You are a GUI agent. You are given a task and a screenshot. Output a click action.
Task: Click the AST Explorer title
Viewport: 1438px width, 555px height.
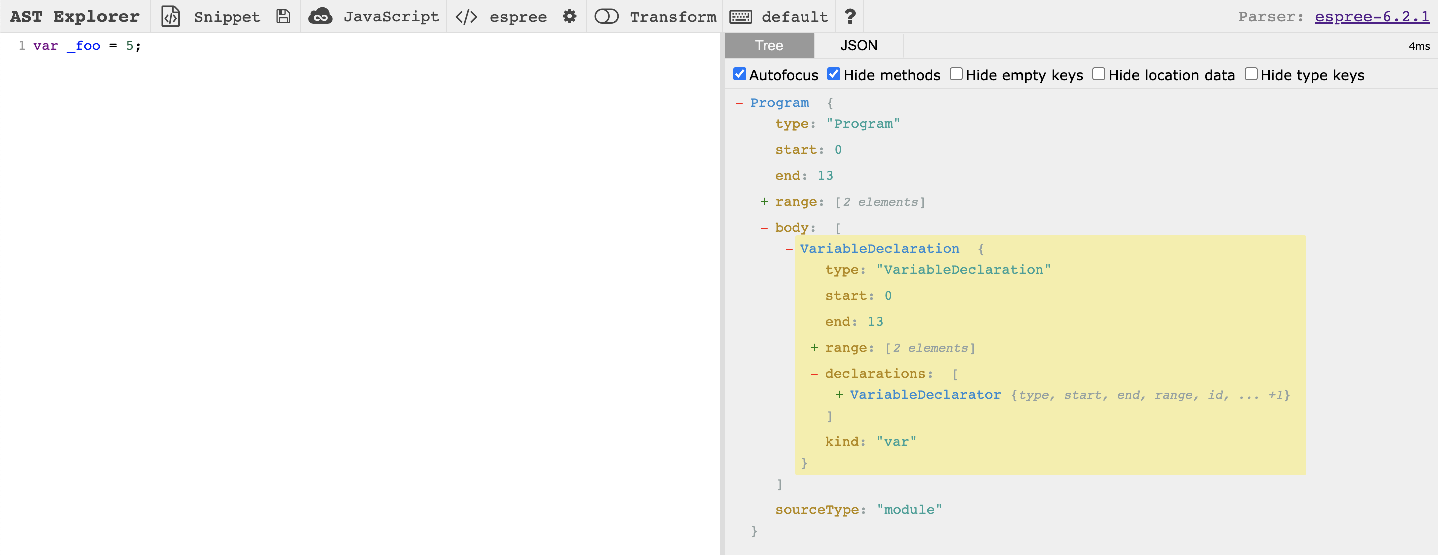tap(75, 16)
